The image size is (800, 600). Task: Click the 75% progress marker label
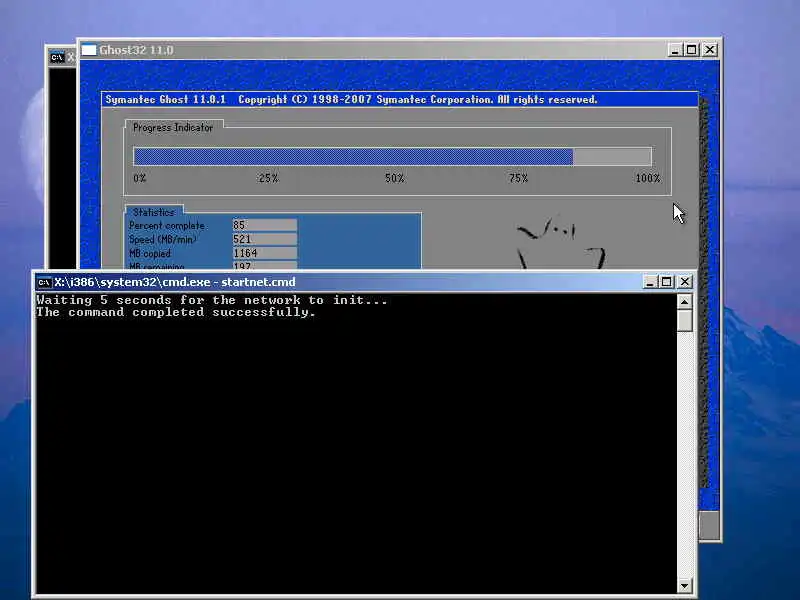coord(518,178)
